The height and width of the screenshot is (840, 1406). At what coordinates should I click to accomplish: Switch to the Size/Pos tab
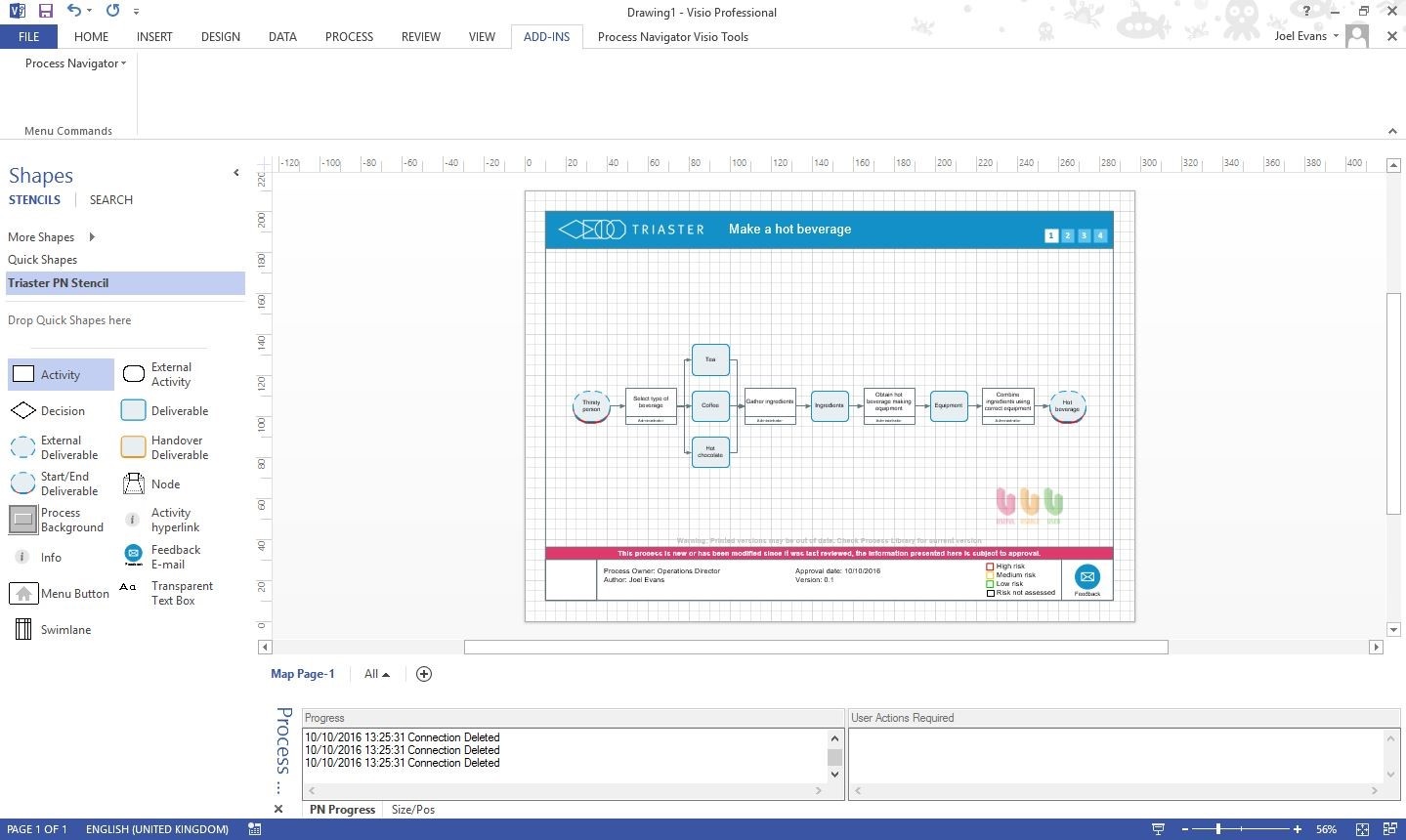tap(412, 809)
